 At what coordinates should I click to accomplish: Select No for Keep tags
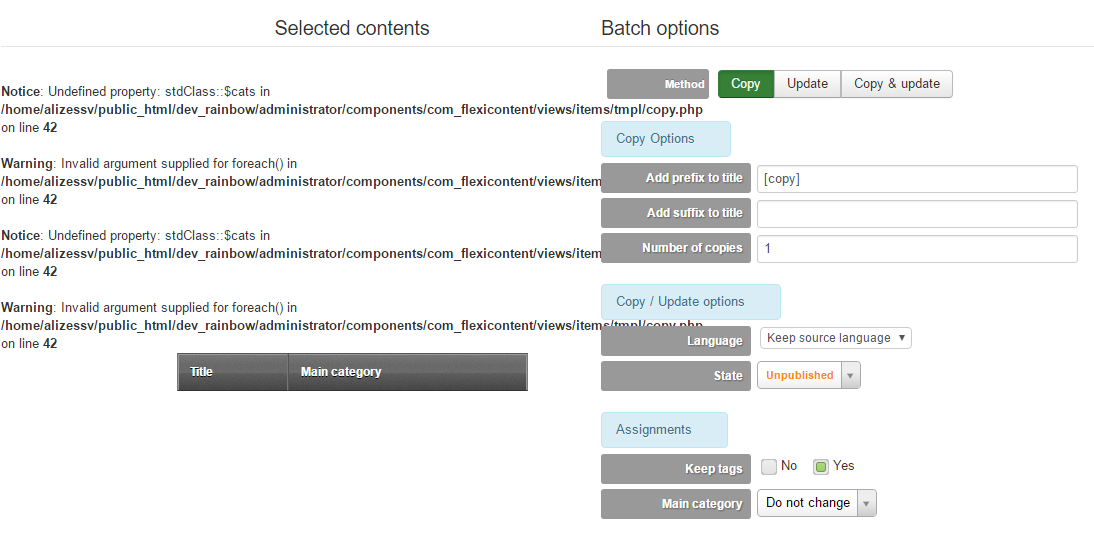pyautogui.click(x=769, y=467)
